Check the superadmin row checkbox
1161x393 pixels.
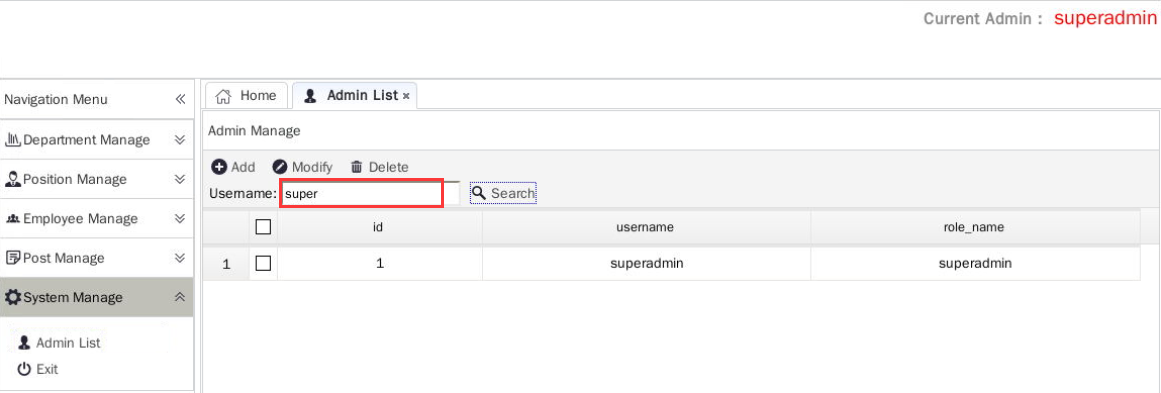(x=263, y=263)
